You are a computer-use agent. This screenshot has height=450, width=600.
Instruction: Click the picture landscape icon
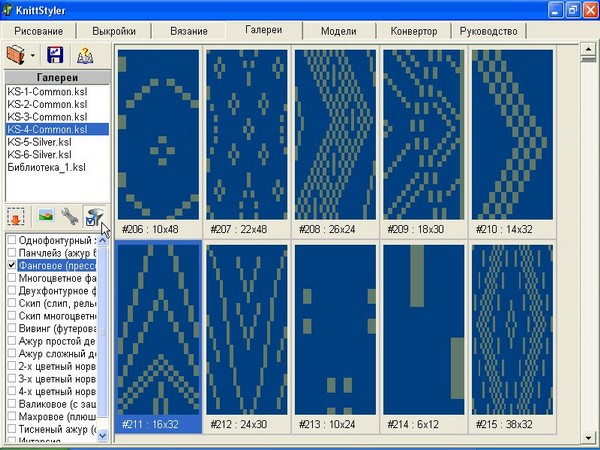pos(46,215)
